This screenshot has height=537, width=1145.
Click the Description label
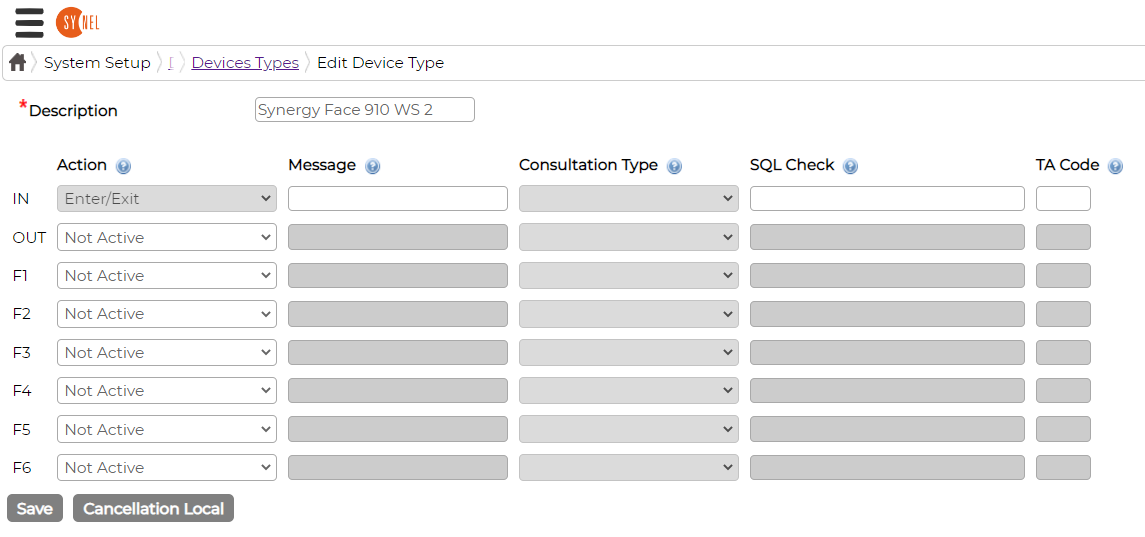pos(73,111)
